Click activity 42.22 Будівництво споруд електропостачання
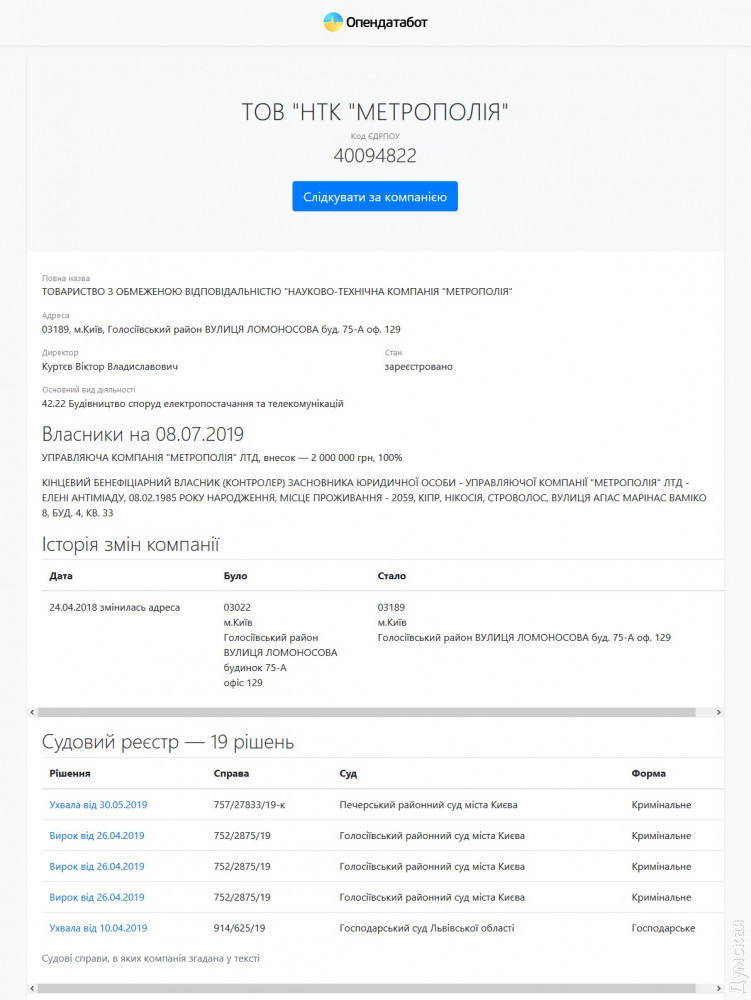The image size is (751, 1000). point(193,404)
